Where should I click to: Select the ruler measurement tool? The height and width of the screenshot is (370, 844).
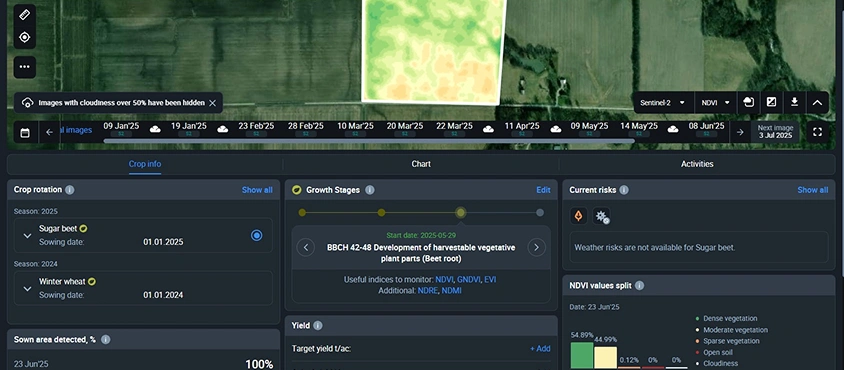[24, 15]
